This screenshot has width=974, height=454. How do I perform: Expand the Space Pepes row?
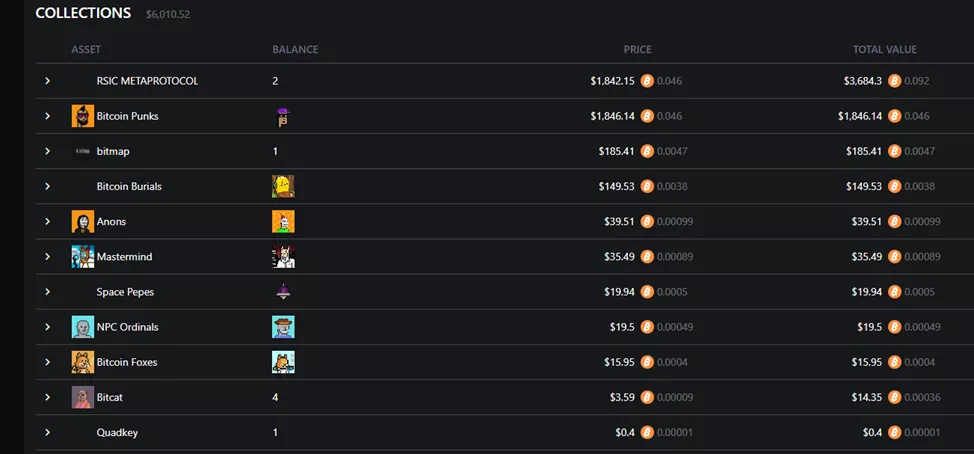47,292
